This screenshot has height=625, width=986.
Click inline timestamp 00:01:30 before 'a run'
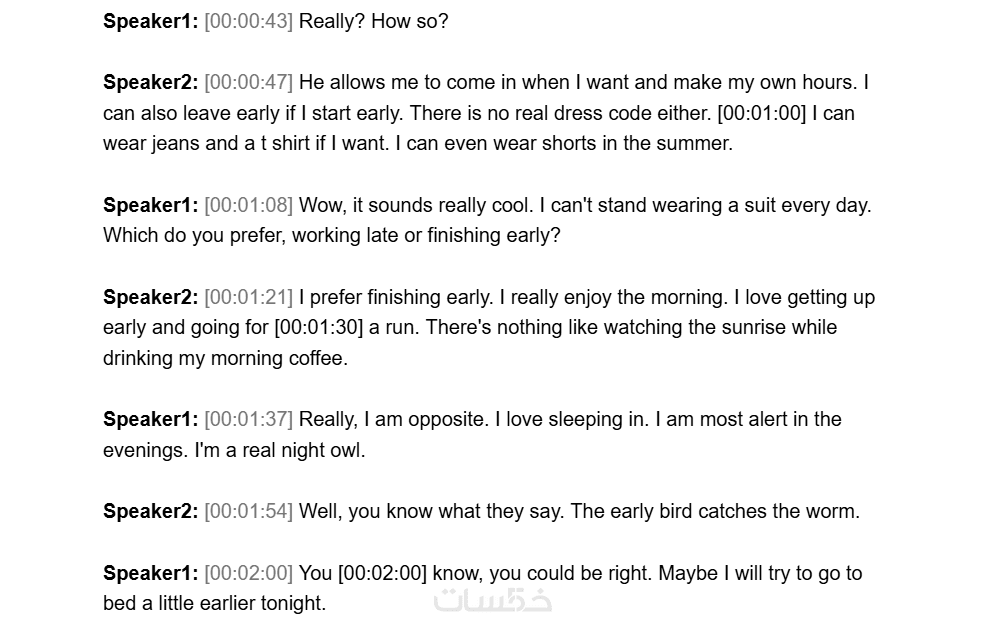click(319, 327)
